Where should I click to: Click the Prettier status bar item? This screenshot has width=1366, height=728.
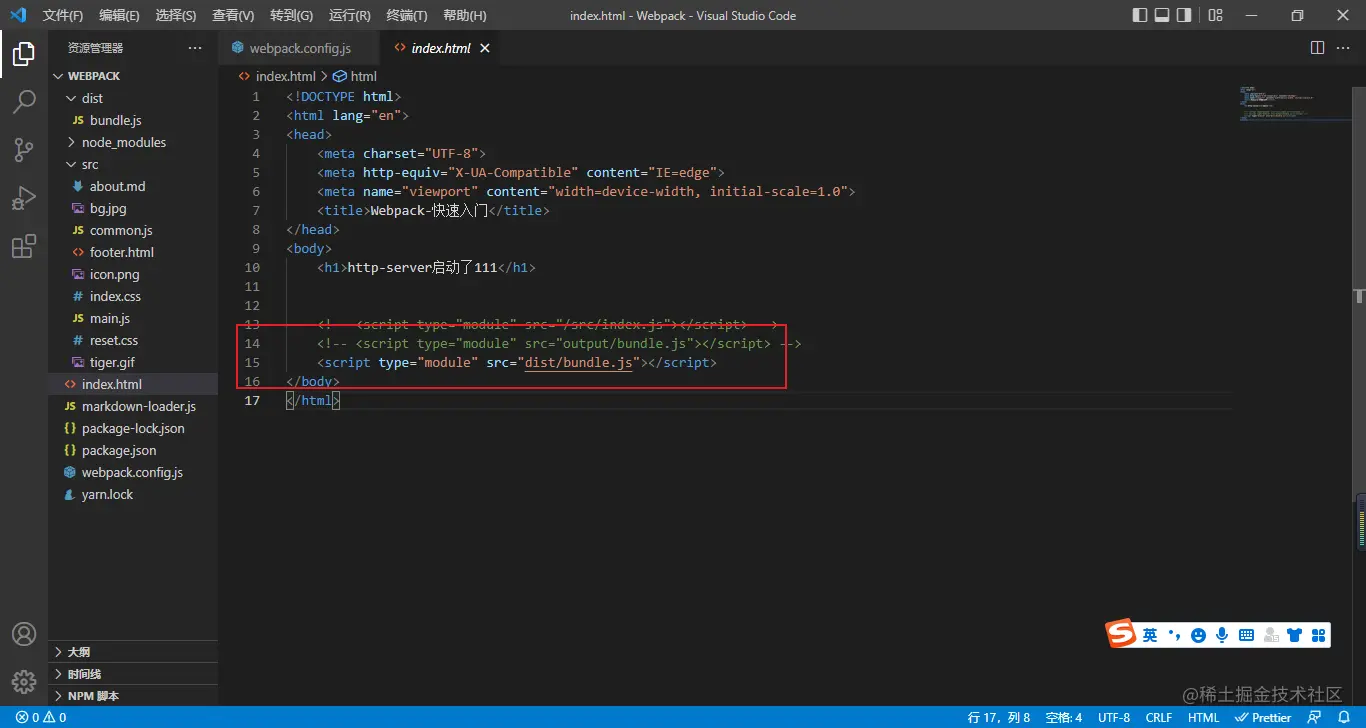(x=1264, y=717)
